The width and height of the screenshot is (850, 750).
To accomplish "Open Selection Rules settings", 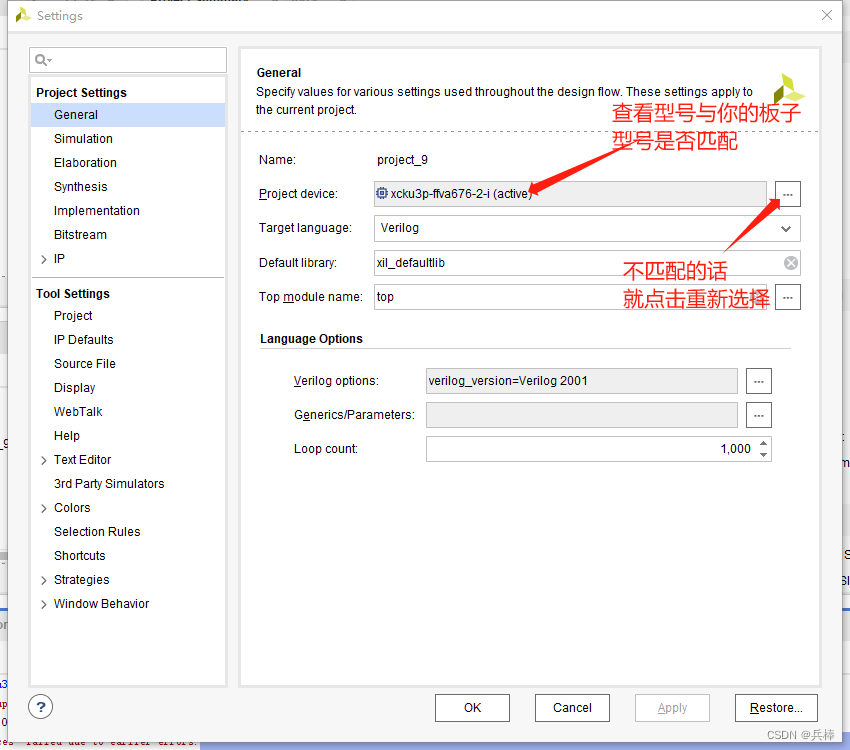I will coord(97,532).
